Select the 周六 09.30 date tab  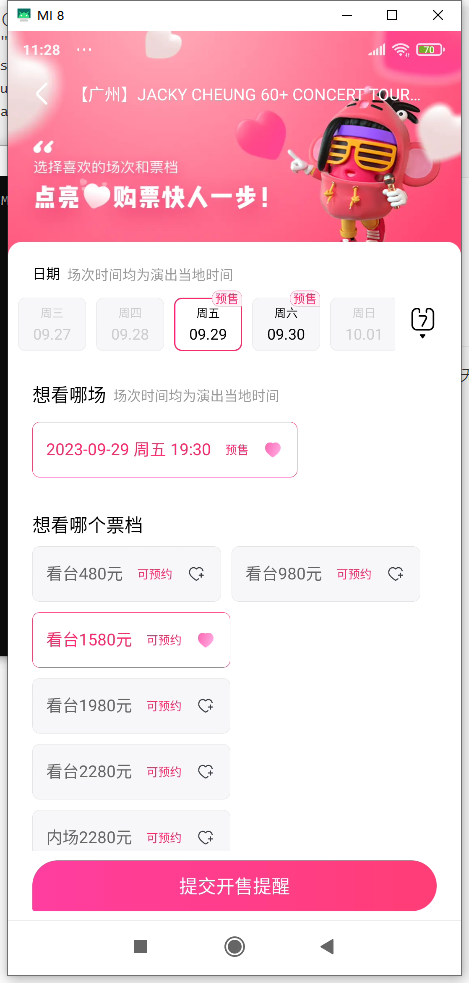(x=286, y=324)
